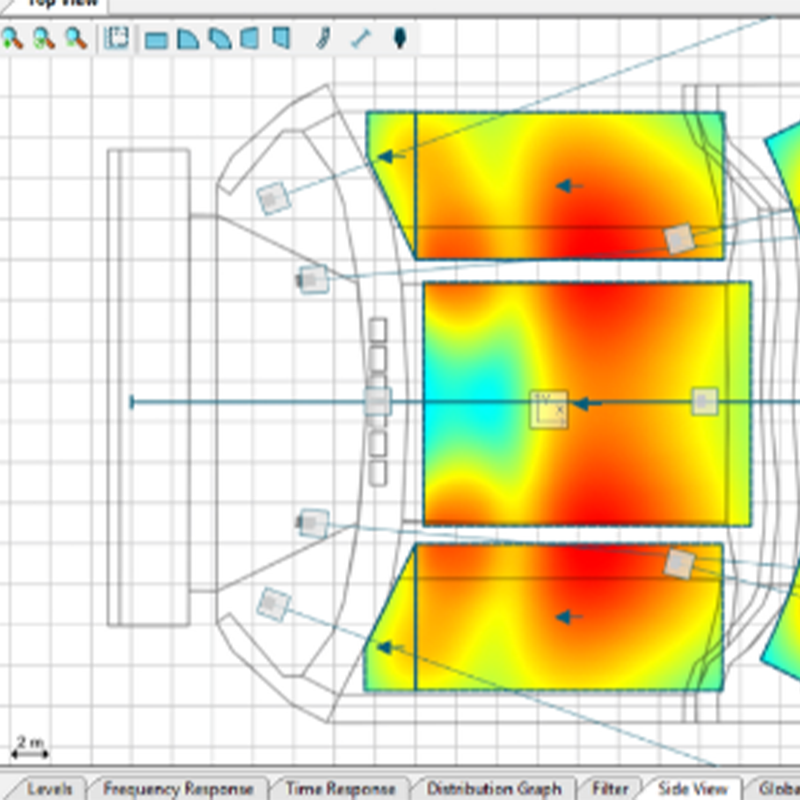The height and width of the screenshot is (800, 800).
Task: Select the quarter-circle area shape tool
Action: click(187, 40)
